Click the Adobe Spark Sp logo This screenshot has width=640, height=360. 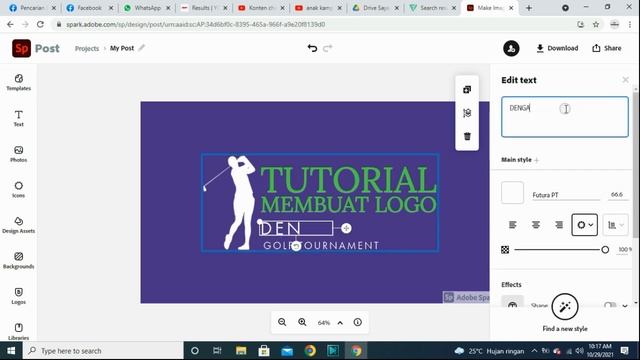point(21,48)
